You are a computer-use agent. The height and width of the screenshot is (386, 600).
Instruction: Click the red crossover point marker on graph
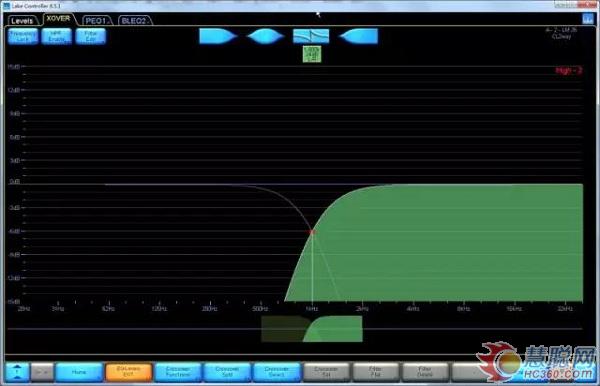[312, 232]
